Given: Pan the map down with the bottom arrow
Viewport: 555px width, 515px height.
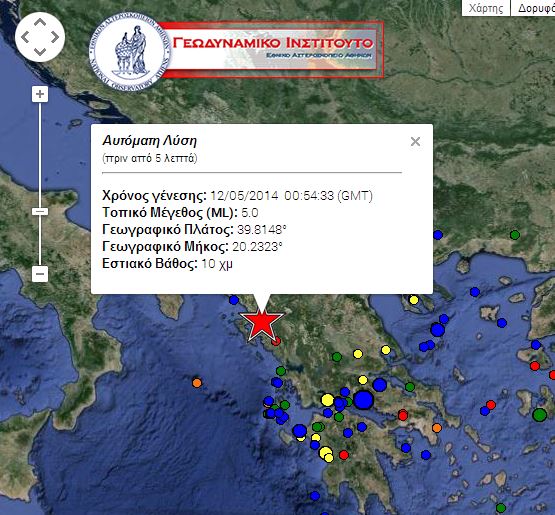Looking at the screenshot, I should (40, 51).
